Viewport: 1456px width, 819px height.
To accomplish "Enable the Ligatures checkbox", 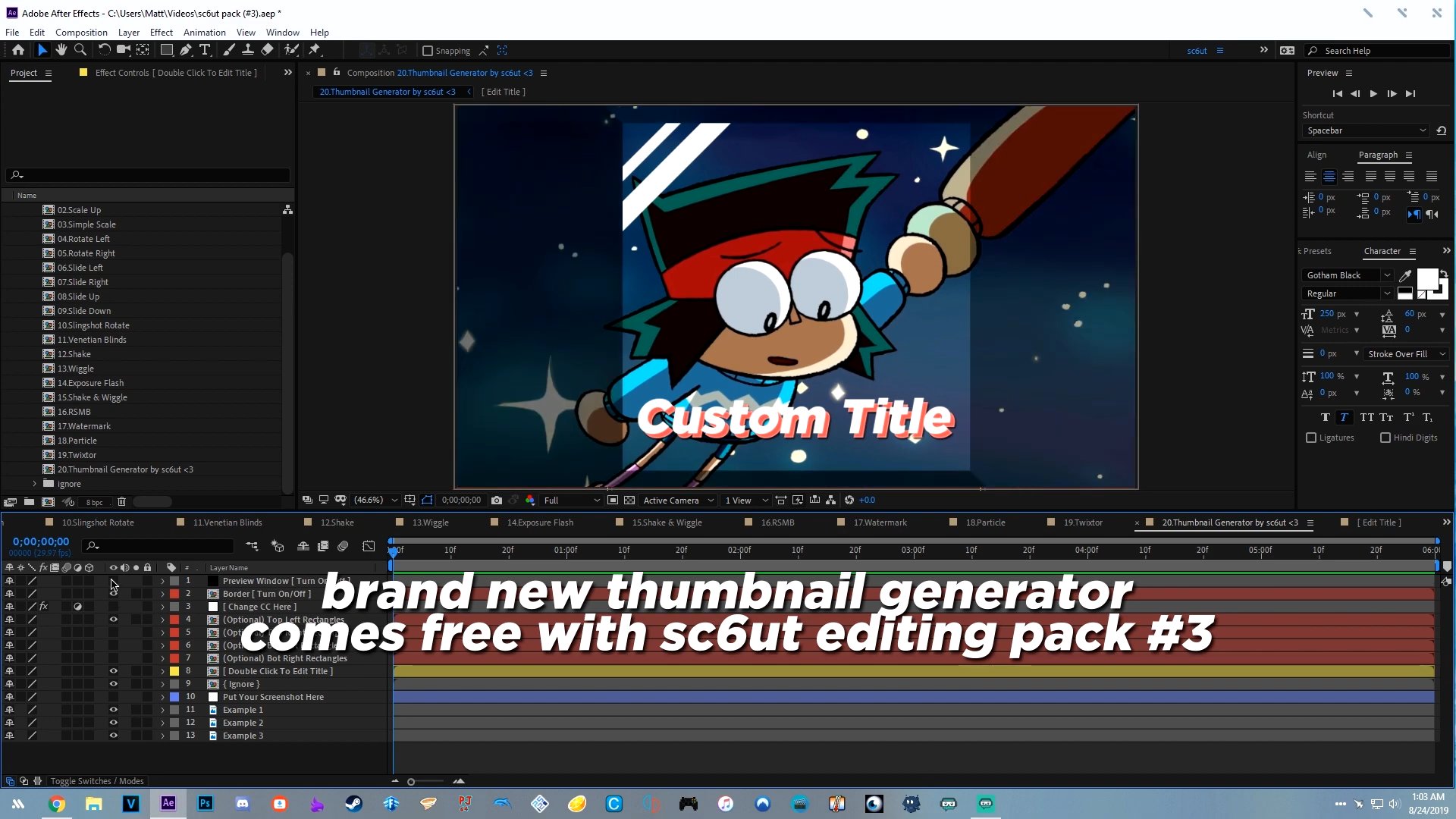I will [x=1311, y=438].
